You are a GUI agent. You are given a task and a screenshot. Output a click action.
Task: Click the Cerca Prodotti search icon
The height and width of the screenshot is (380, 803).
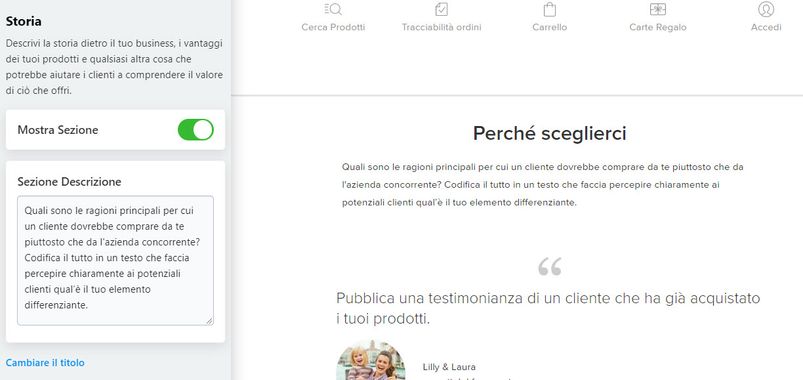pos(333,9)
